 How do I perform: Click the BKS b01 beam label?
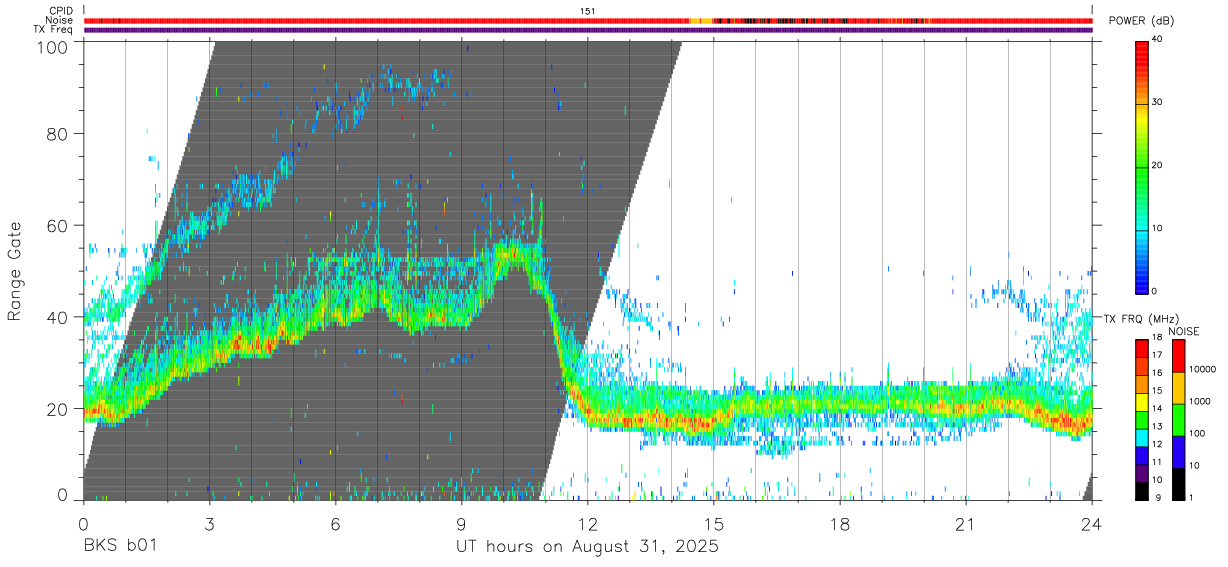tap(118, 546)
